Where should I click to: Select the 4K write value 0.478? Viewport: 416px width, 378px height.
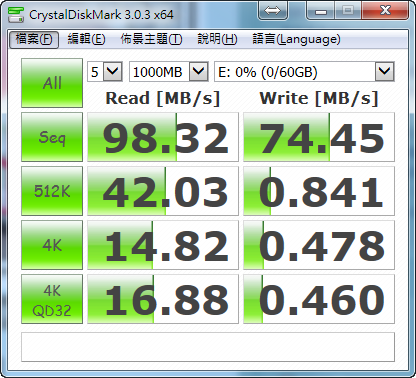tap(319, 245)
